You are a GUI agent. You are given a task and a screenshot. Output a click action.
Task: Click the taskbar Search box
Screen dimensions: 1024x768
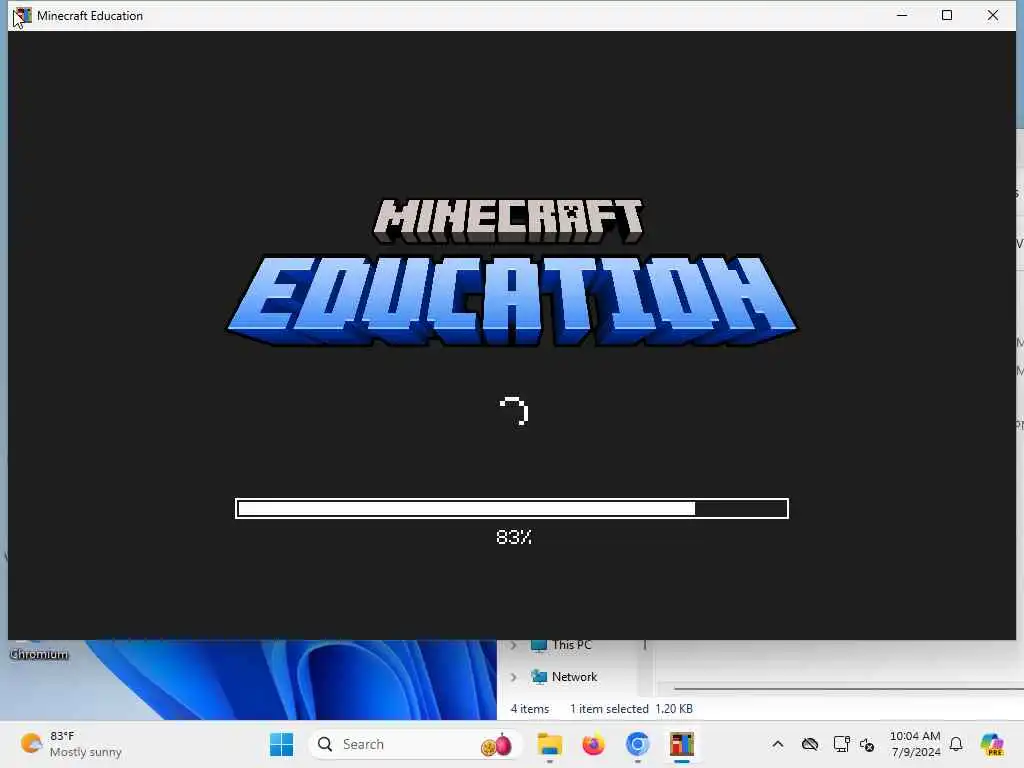click(414, 744)
